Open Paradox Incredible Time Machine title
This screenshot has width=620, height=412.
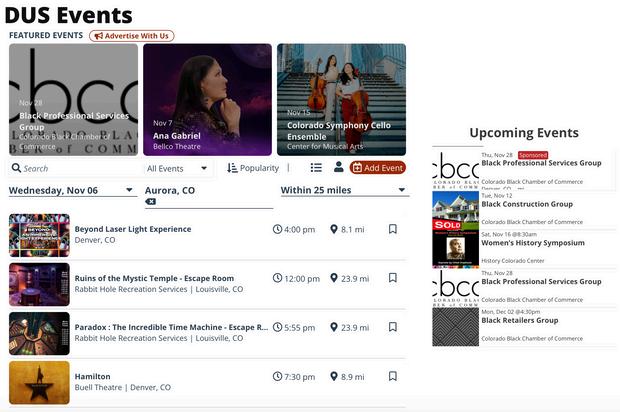(x=171, y=327)
